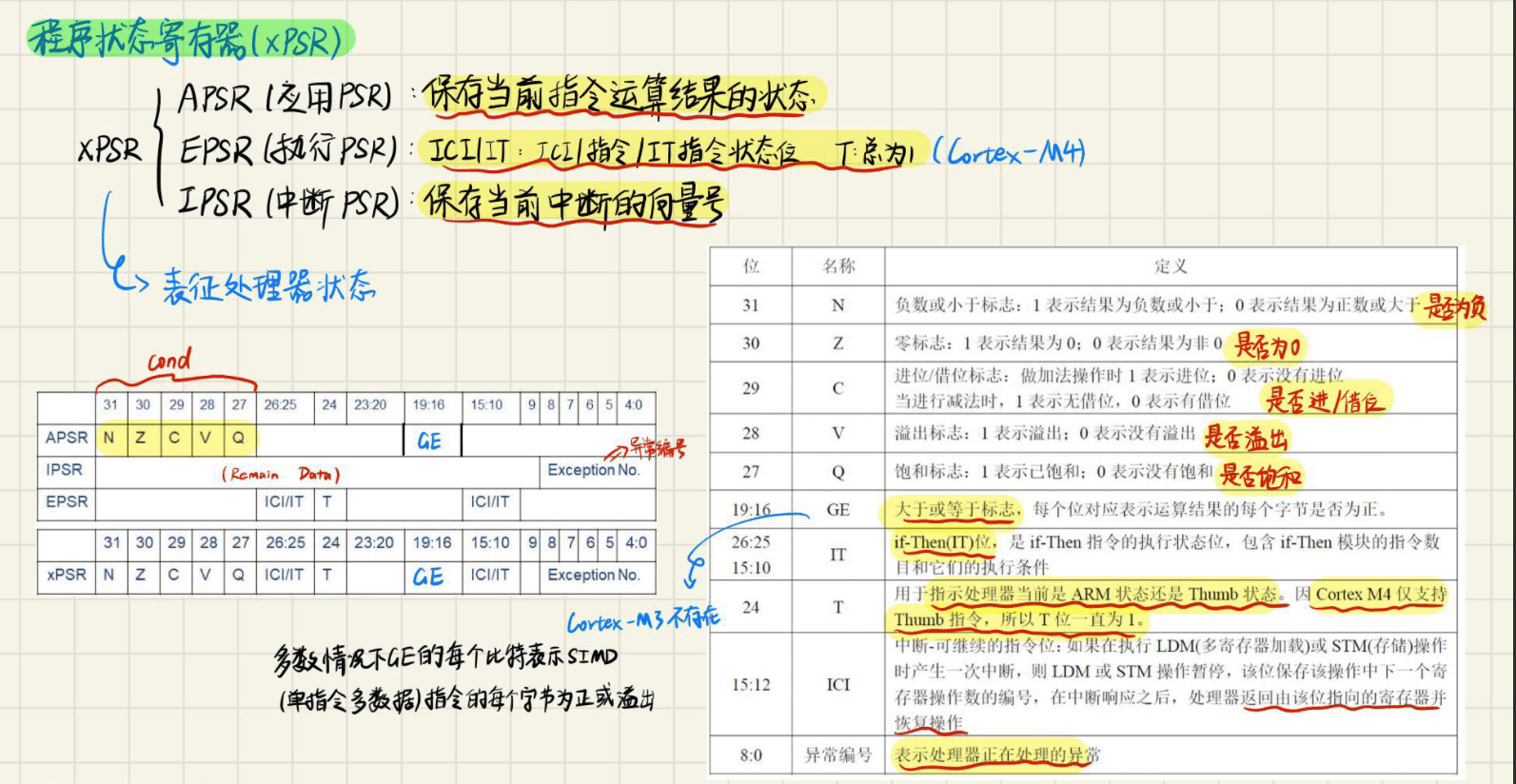Click the red handwritten 是否溢出 note
The height and width of the screenshot is (784, 1516).
(x=1246, y=438)
